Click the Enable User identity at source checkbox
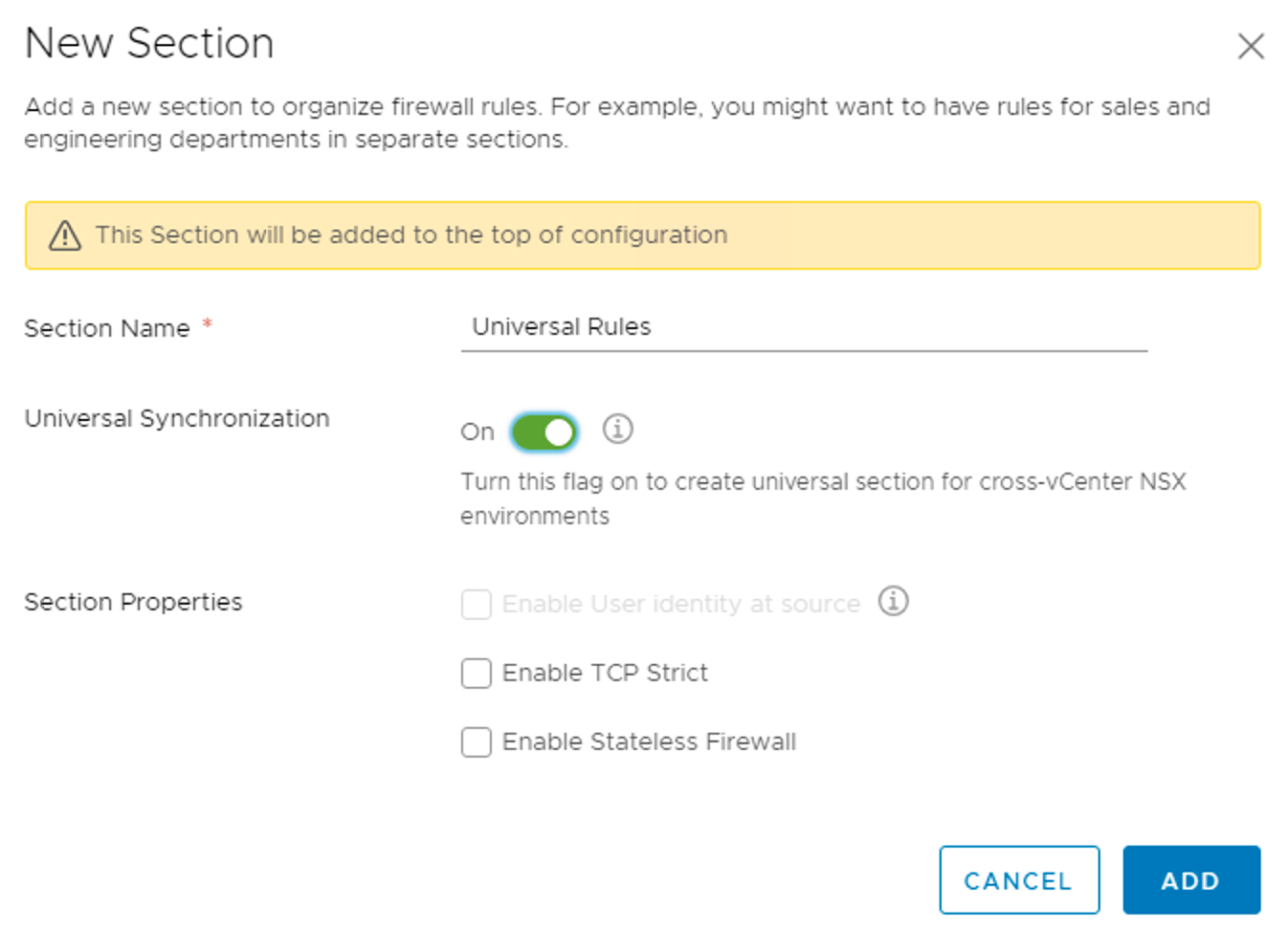Screen dimensions: 1288x930 click(x=477, y=605)
